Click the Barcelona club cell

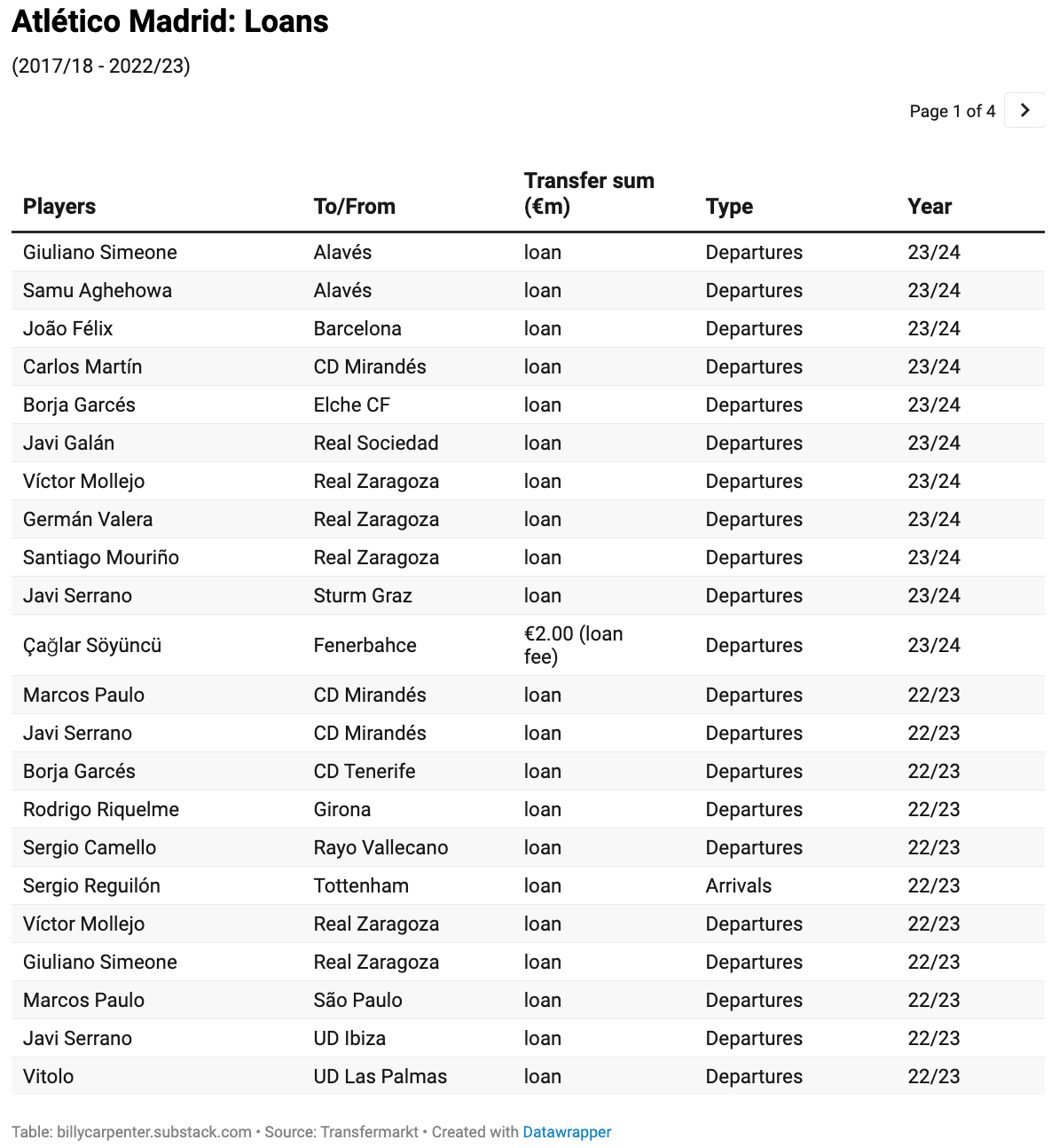pyautogui.click(x=357, y=328)
